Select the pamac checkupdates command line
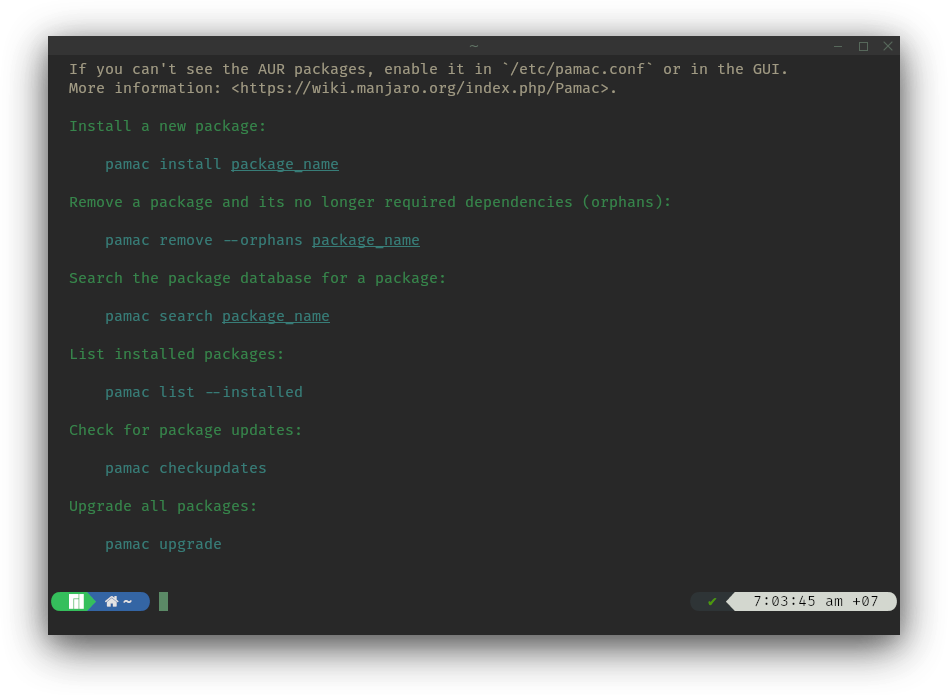 pyautogui.click(x=185, y=467)
